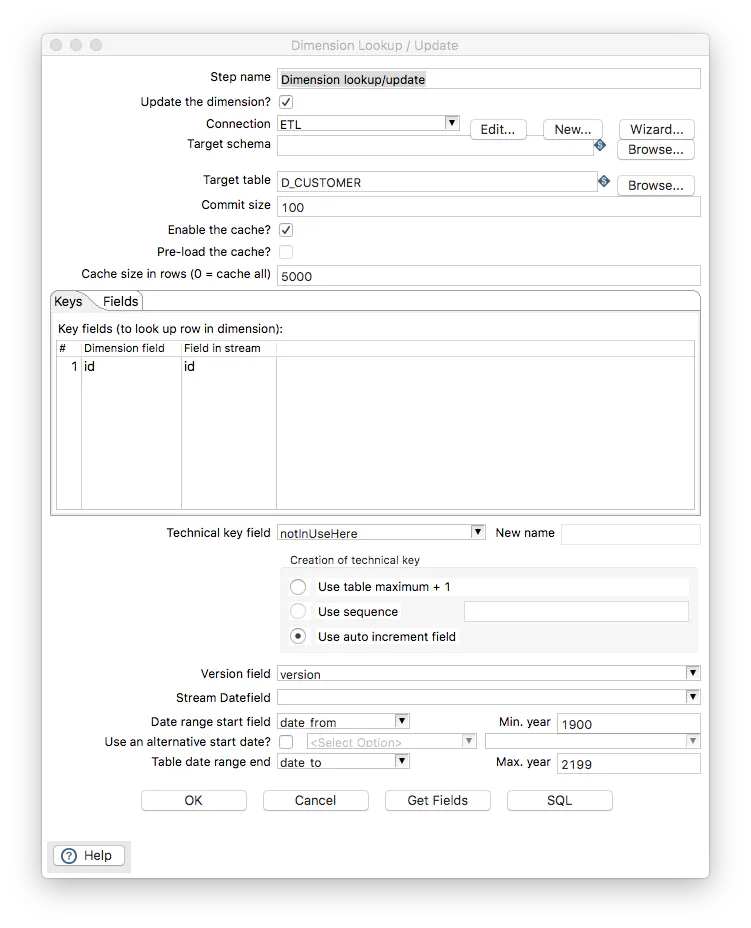Select Use auto increment field radio

(298, 636)
